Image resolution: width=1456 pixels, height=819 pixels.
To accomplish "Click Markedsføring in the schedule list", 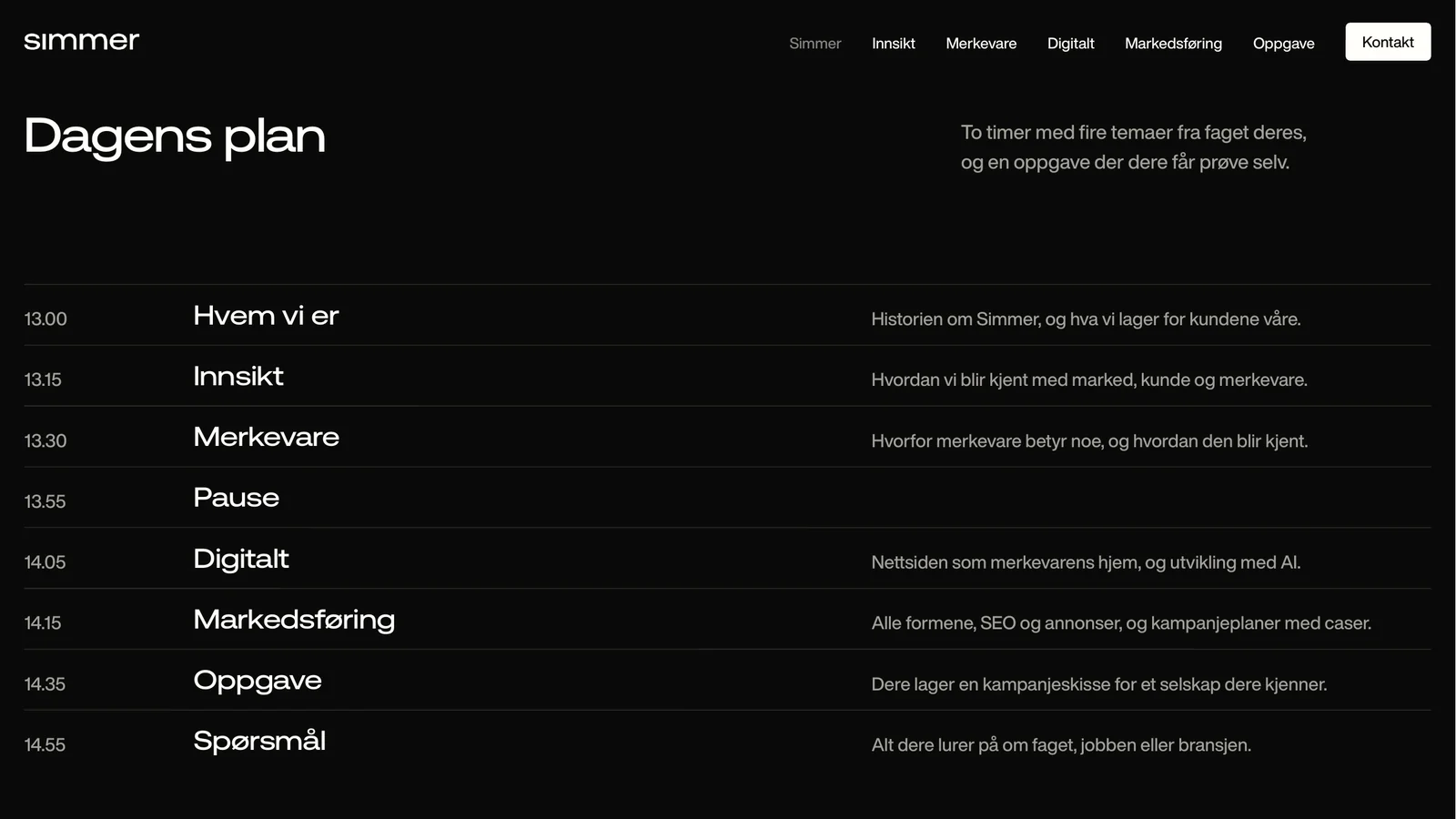I will (x=294, y=620).
